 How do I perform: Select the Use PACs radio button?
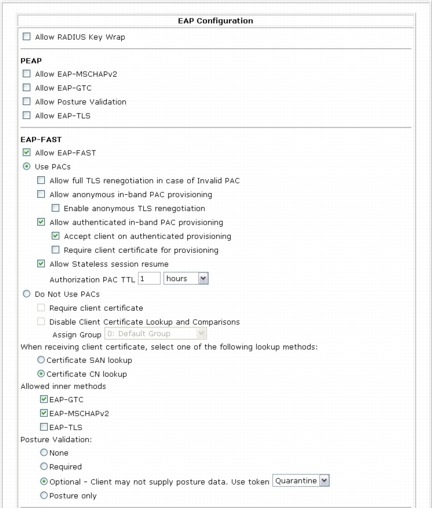click(x=26, y=166)
